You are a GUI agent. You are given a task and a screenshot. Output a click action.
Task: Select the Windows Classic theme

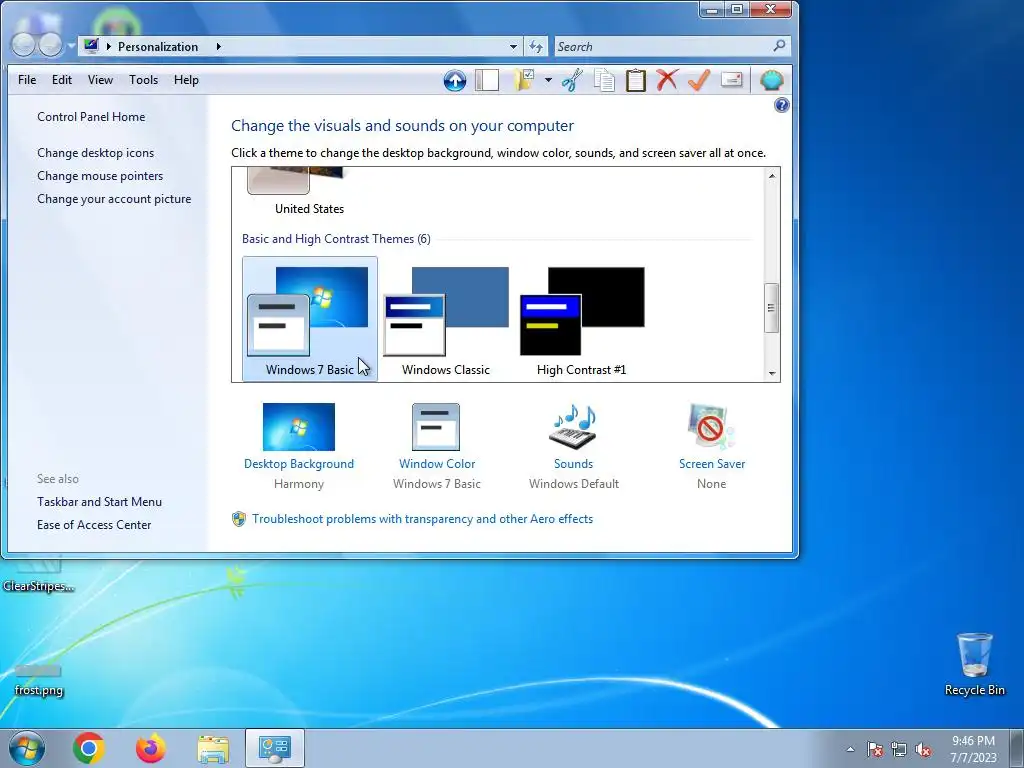445,319
